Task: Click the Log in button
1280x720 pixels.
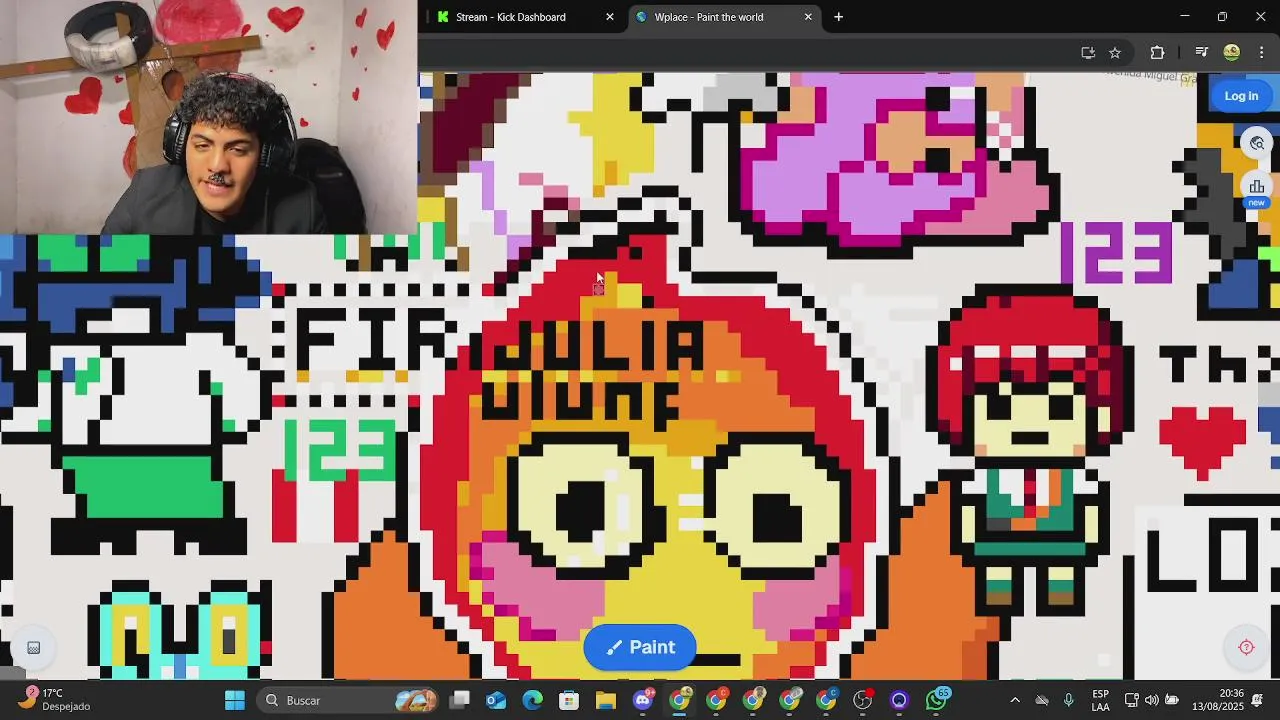Action: pos(1241,96)
